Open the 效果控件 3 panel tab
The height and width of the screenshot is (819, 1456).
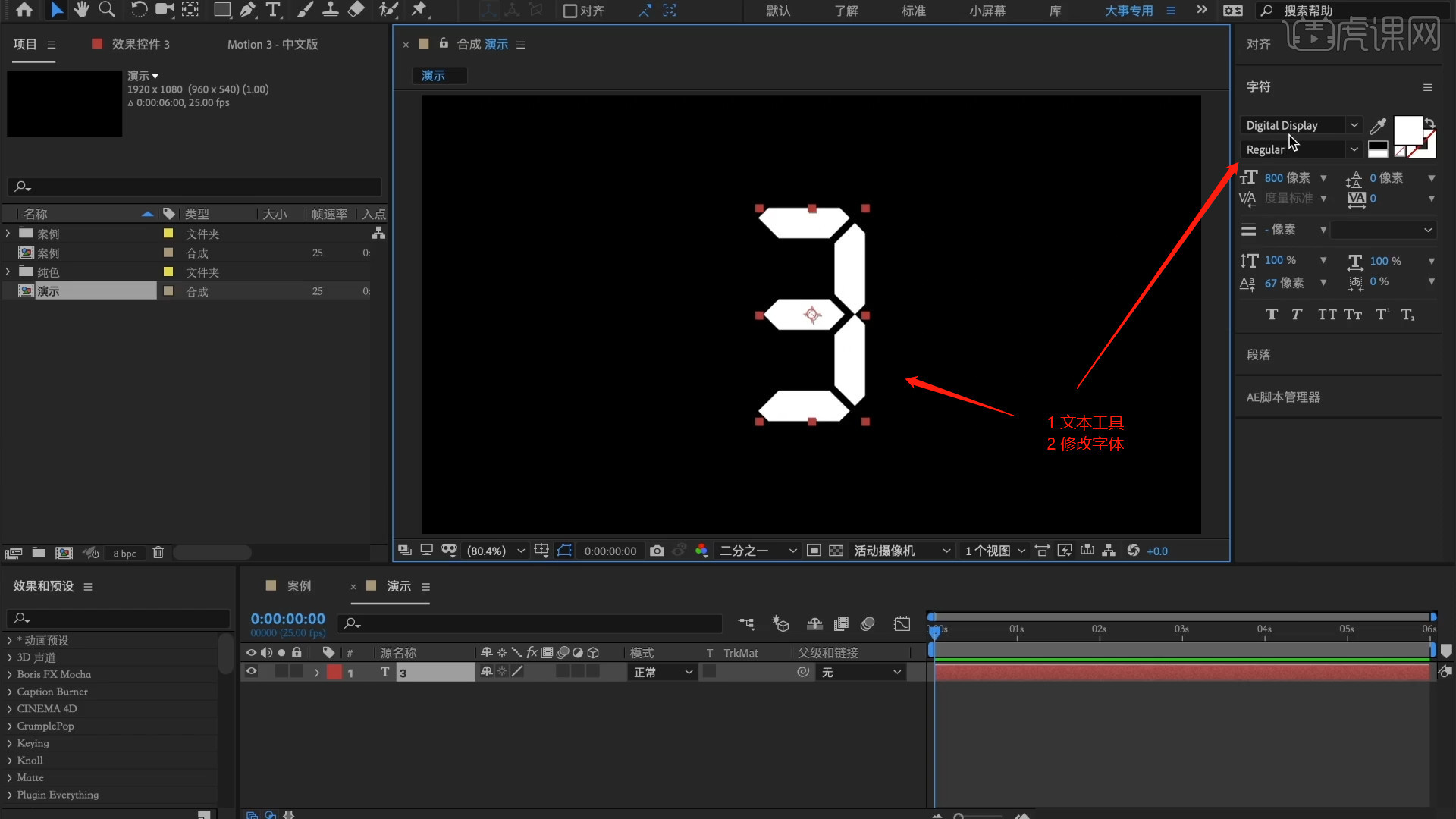point(140,44)
